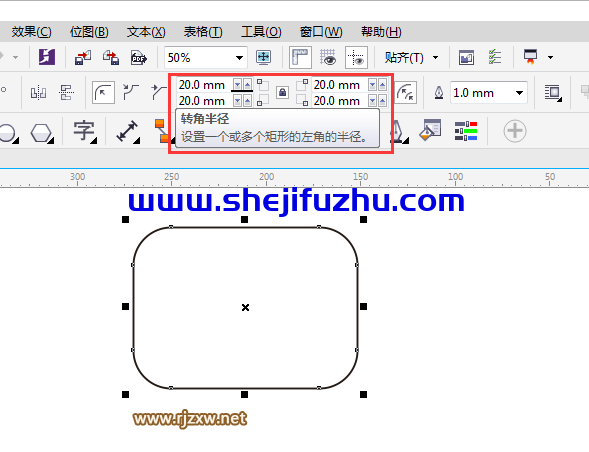Open the 工具(O) menu
This screenshot has height=452, width=589.
point(261,32)
